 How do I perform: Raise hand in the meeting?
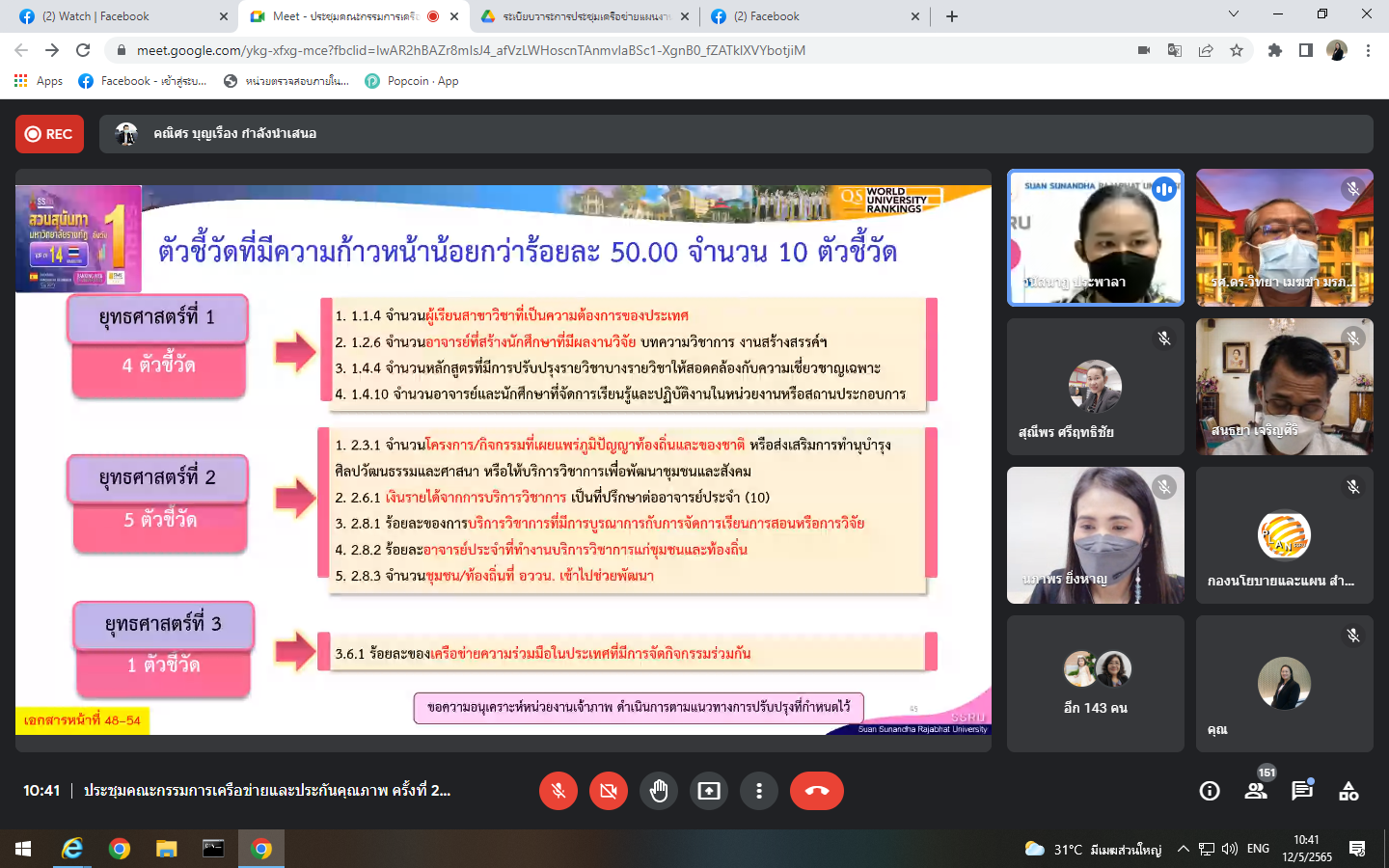click(659, 791)
